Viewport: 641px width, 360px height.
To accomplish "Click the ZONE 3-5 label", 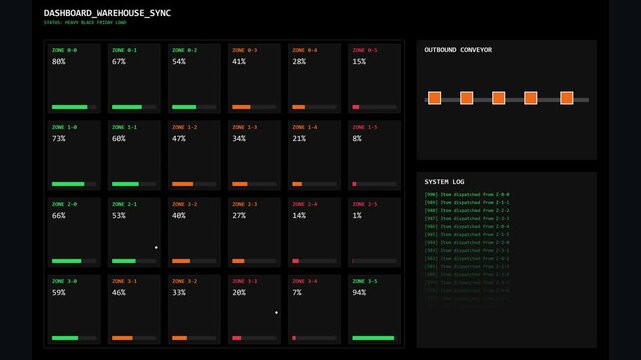I will click(365, 281).
